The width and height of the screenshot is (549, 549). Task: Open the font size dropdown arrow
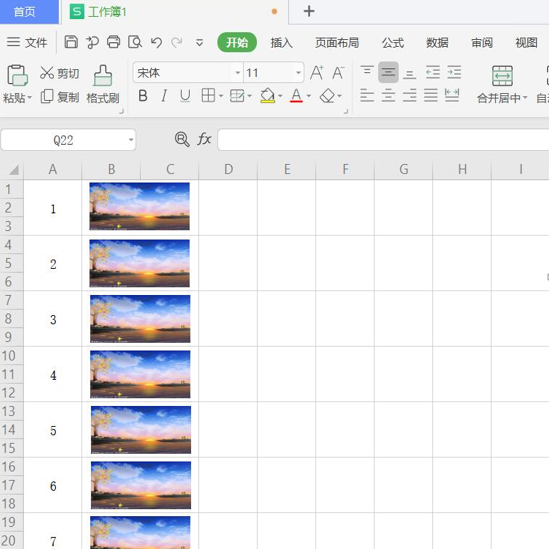pyautogui.click(x=298, y=72)
